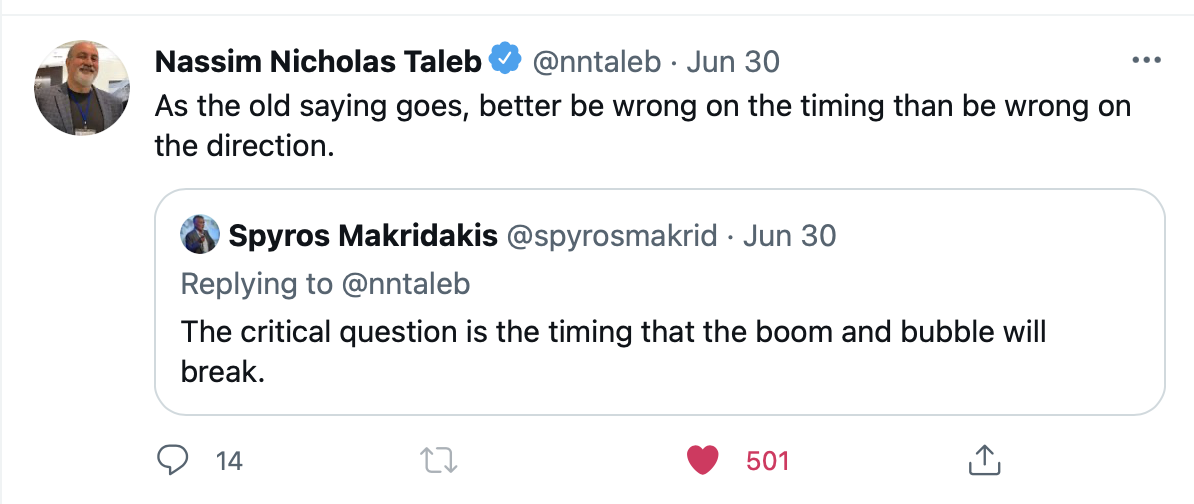Open Nassim Nicholas Taleb's profile picture
This screenshot has height=504, width=1194.
tap(82, 88)
